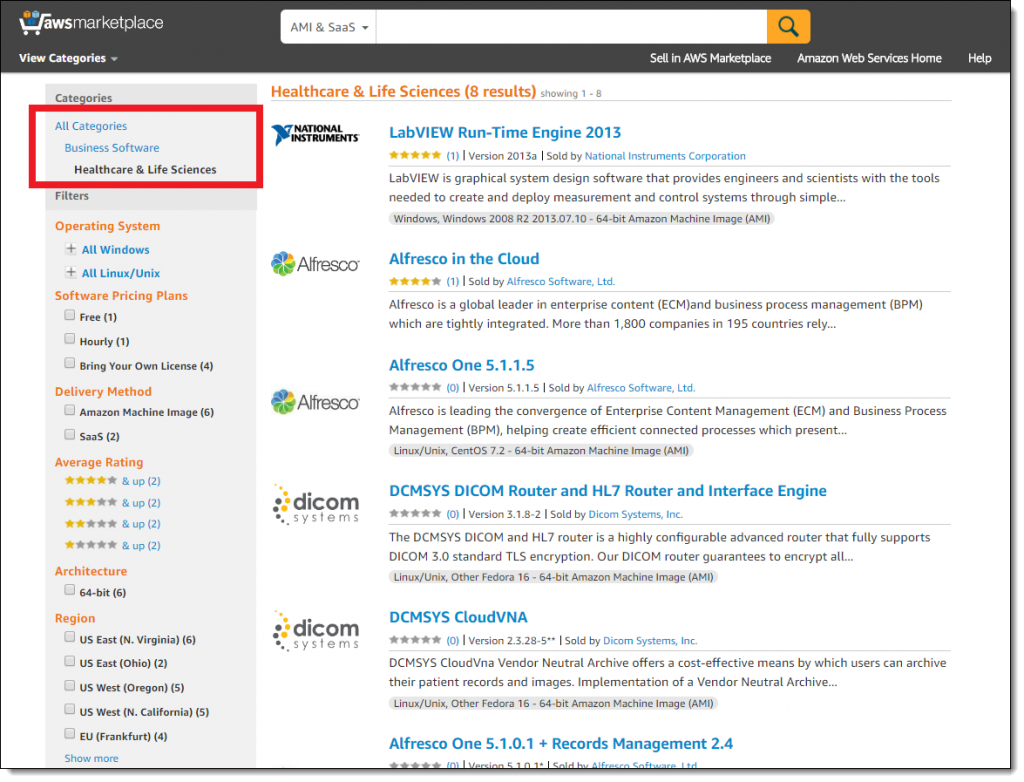The image size is (1024, 782).
Task: Filter by 1 star & up rating
Action: click(x=112, y=545)
